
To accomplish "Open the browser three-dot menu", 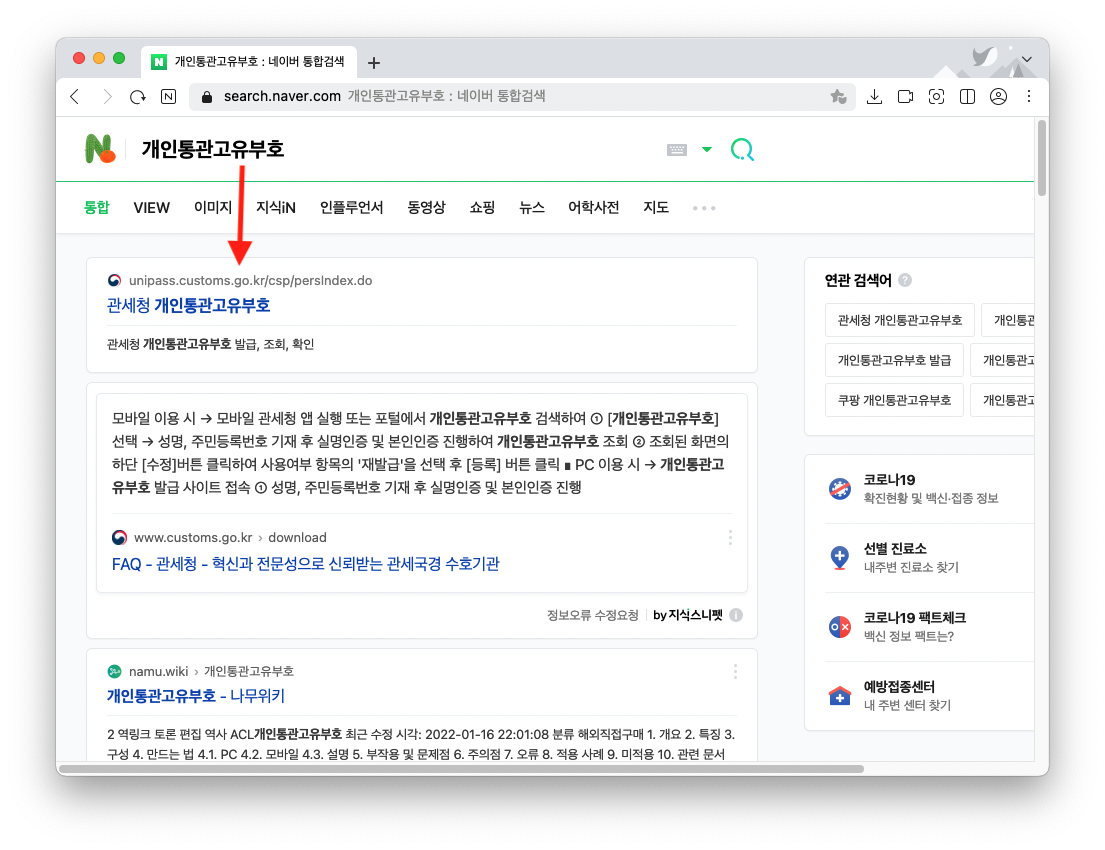I will click(1029, 97).
